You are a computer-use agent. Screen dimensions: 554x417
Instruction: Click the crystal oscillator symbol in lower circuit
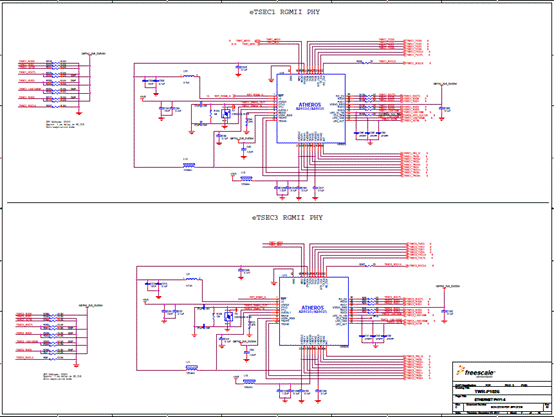228,317
